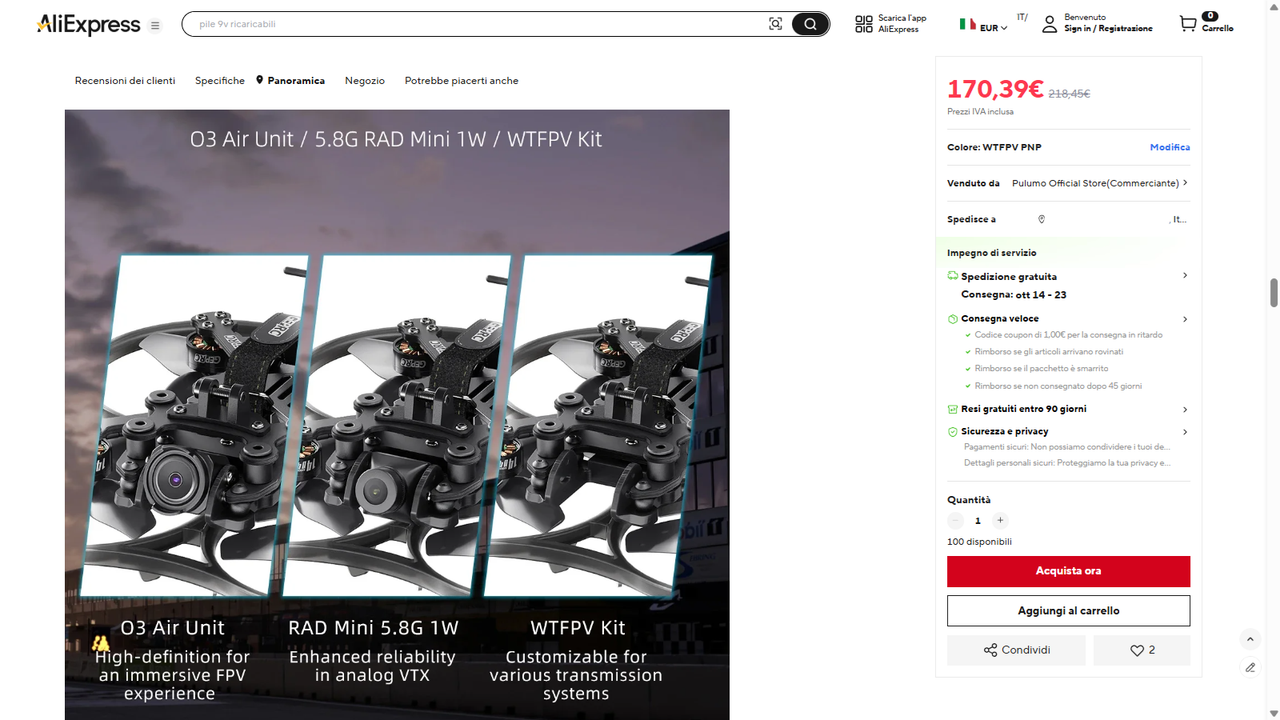Click the free shipping truck icon
This screenshot has height=720, width=1280.
[953, 276]
